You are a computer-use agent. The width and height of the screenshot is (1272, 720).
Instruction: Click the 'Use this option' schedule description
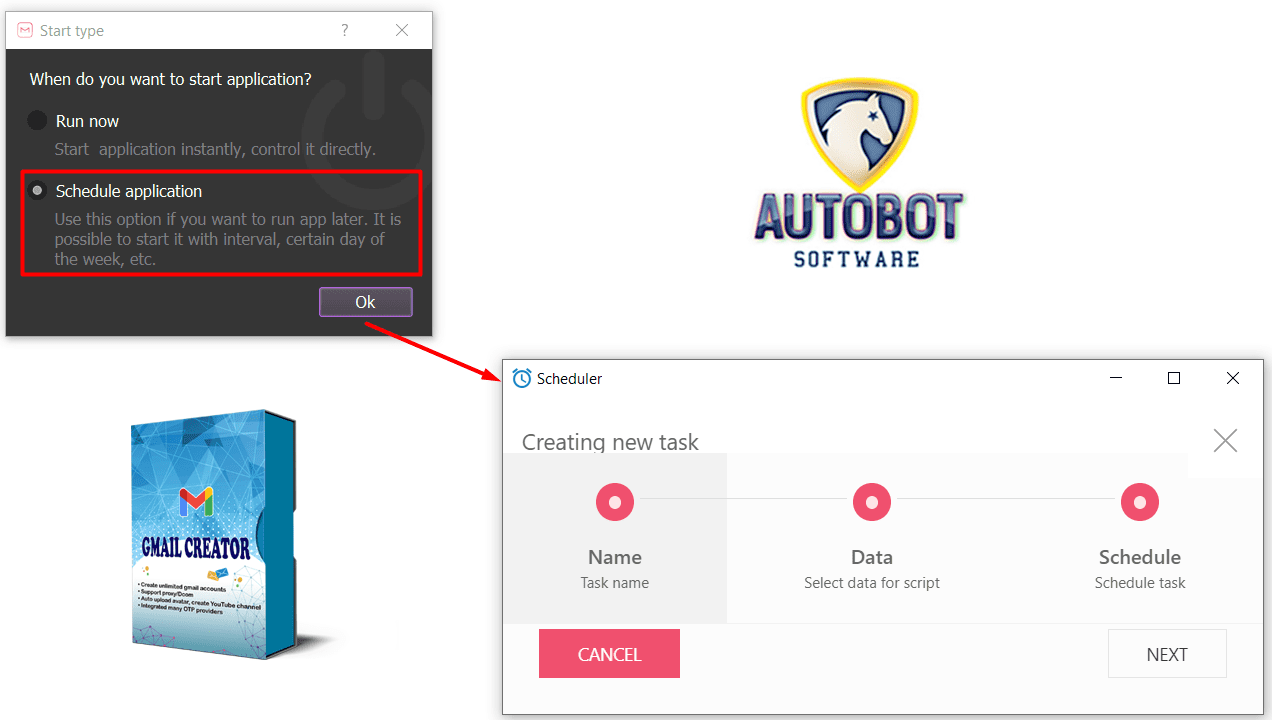point(228,239)
